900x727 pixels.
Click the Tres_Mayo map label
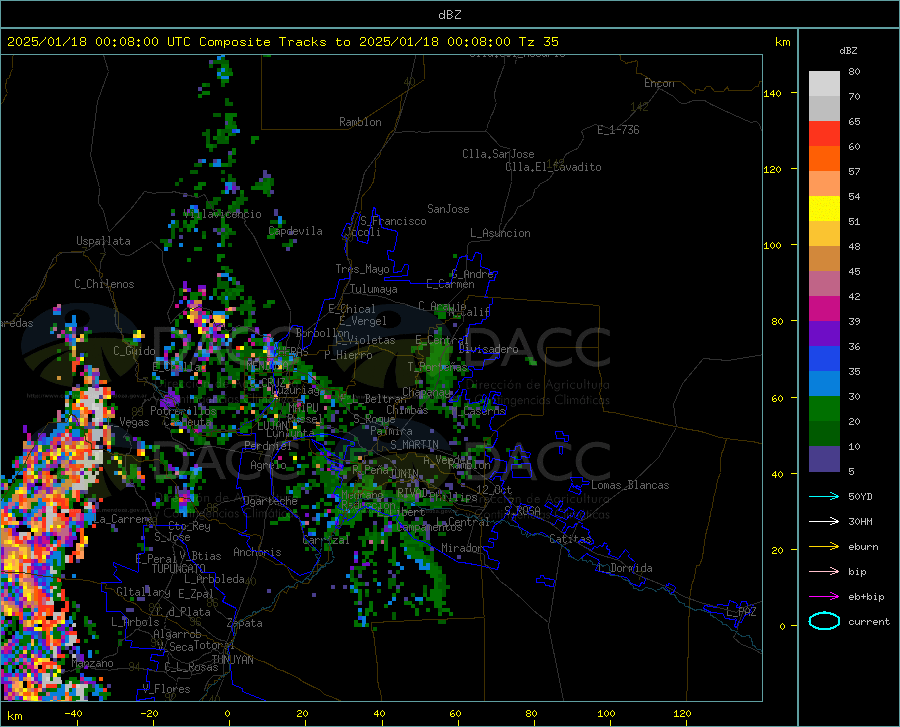[362, 269]
